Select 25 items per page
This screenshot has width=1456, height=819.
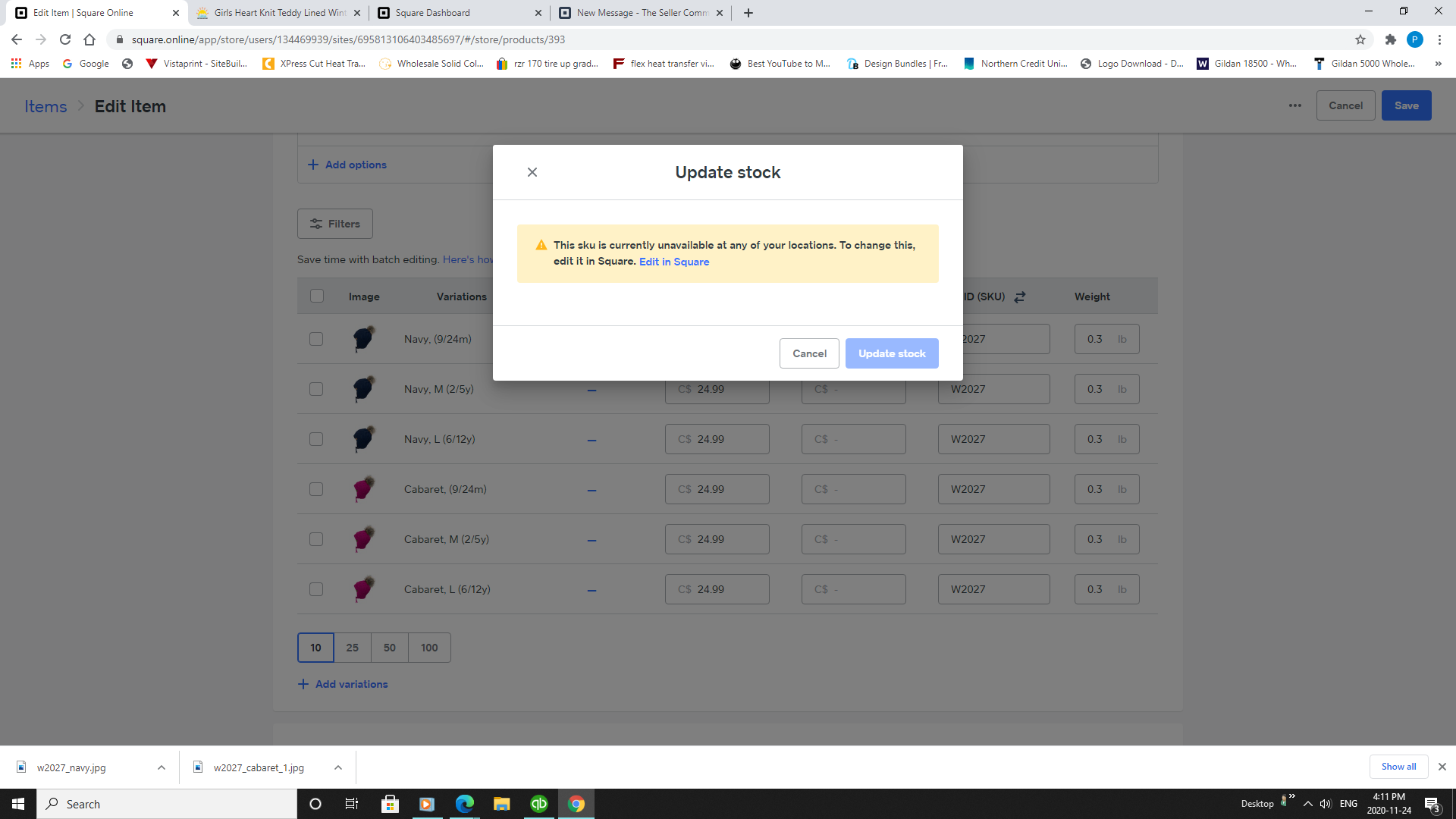click(x=353, y=648)
